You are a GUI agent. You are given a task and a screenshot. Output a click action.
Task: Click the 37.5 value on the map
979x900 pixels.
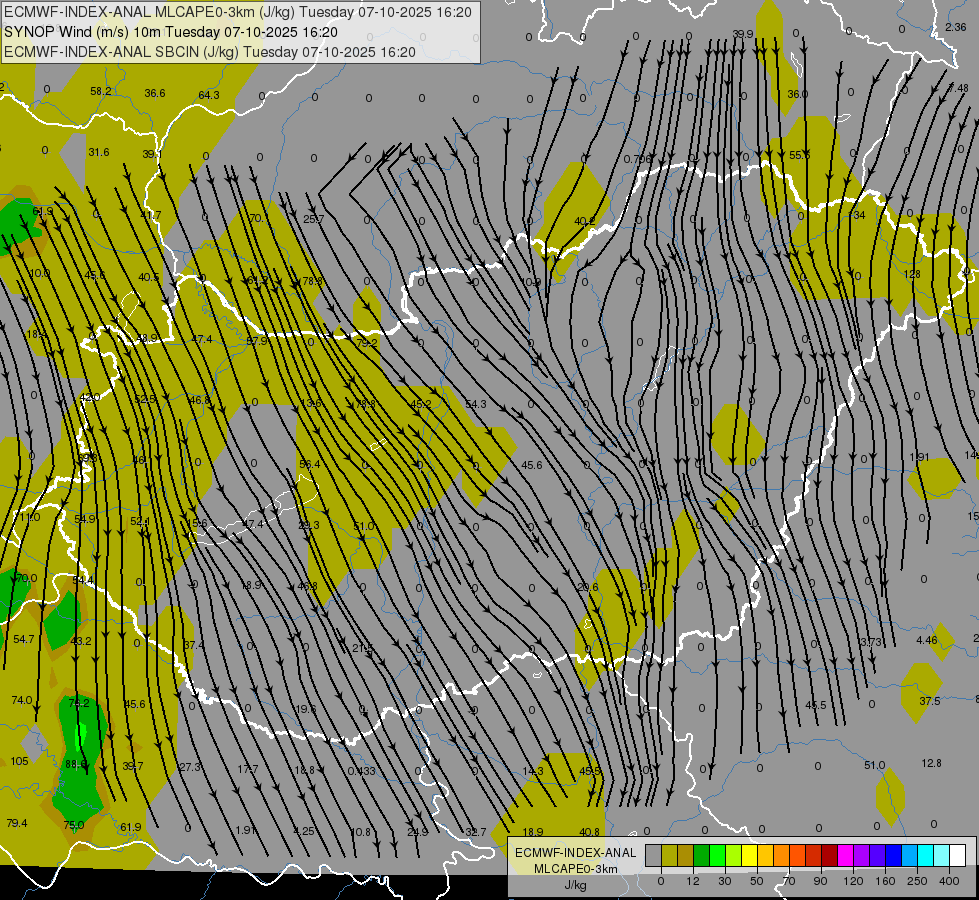pyautogui.click(x=930, y=701)
